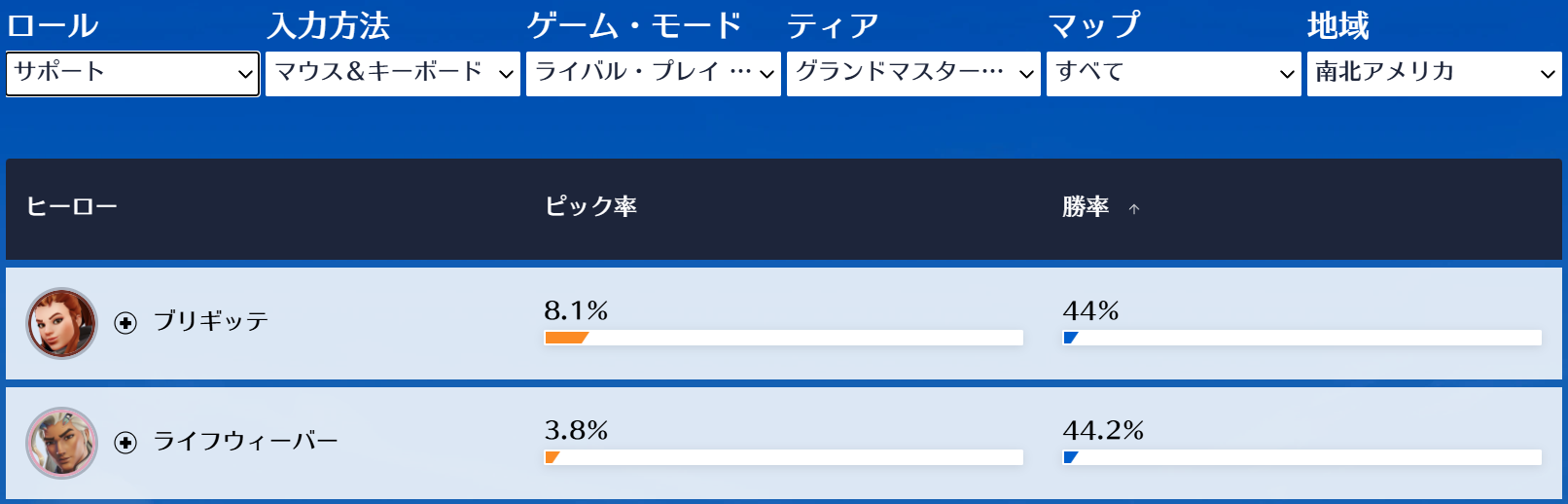The image size is (1568, 504).
Task: Click the support role icon beside ブリギッテ
Action: pyautogui.click(x=125, y=323)
